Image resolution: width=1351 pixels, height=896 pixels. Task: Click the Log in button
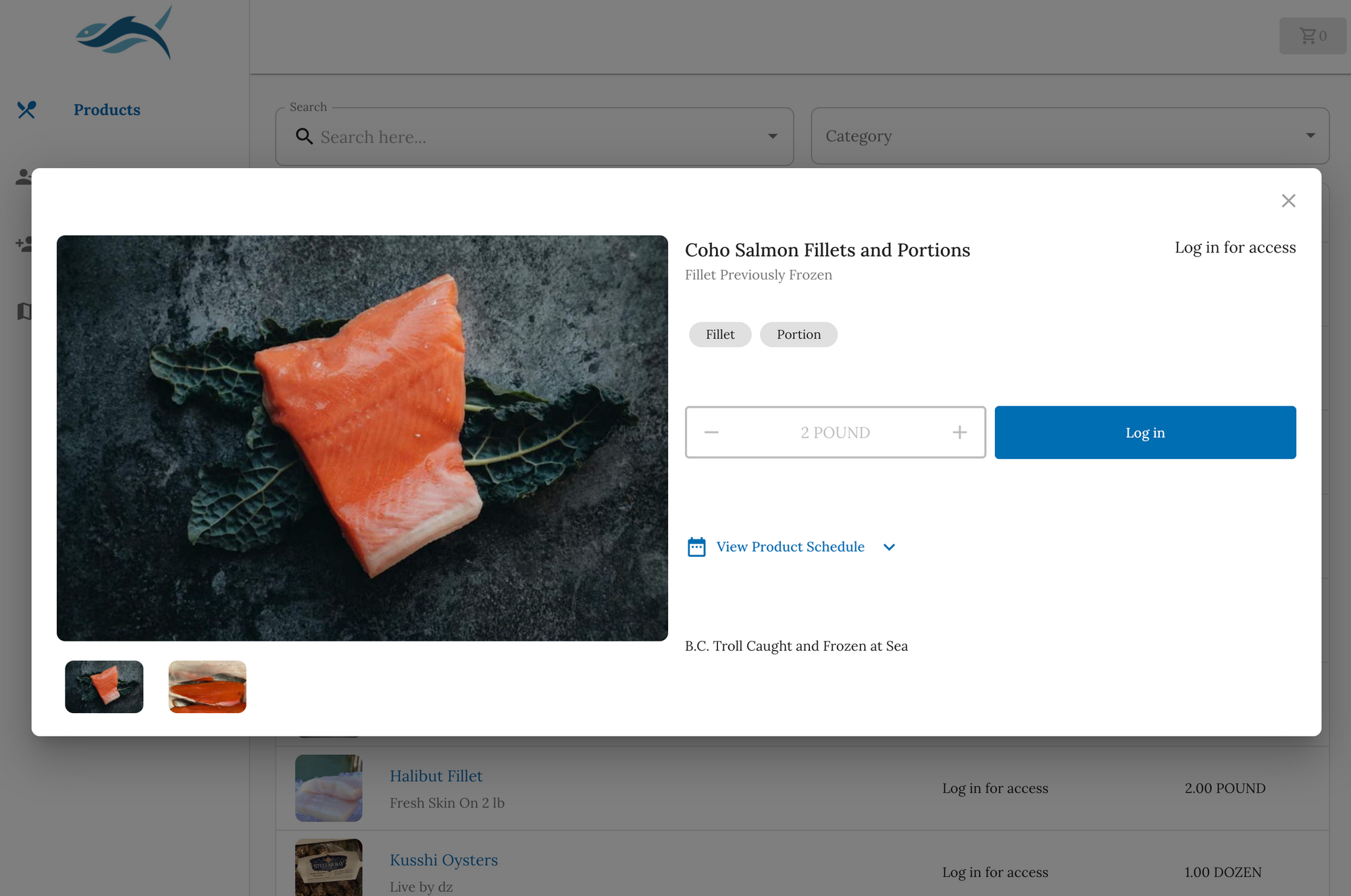coord(1145,432)
